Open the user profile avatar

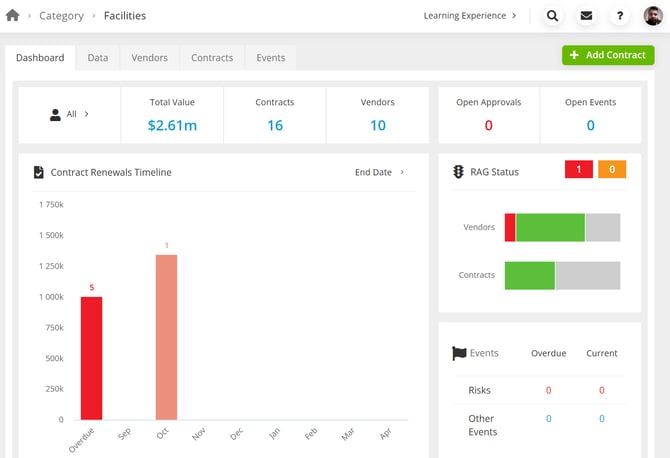tap(653, 16)
